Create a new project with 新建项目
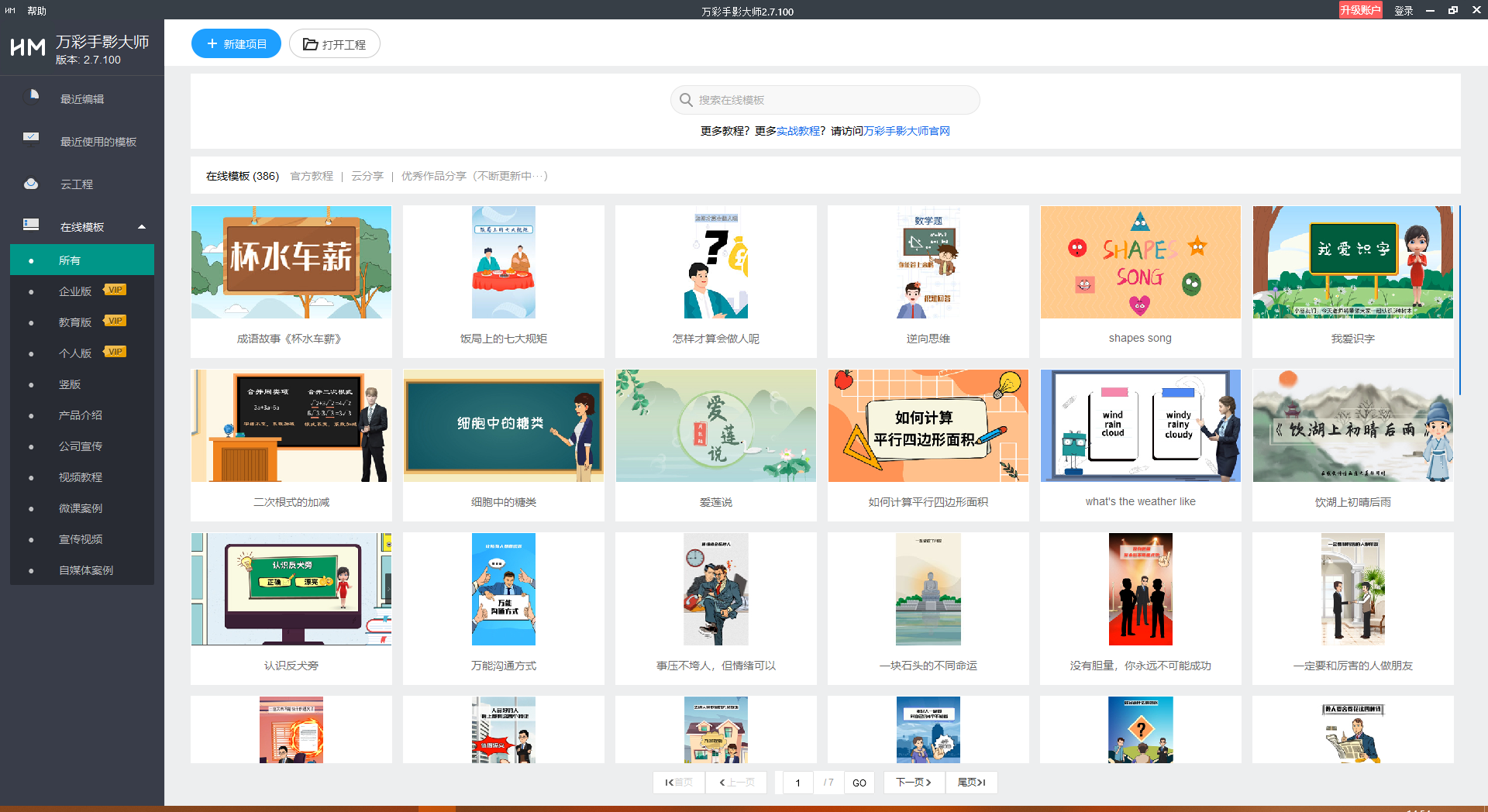This screenshot has height=812, width=1488. (x=236, y=44)
